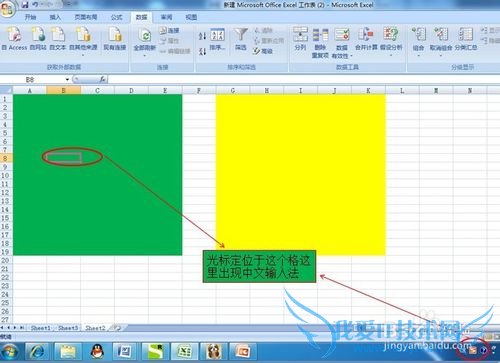Click connection Properties (属性) button
The width and height of the screenshot is (500, 363).
(169, 41)
